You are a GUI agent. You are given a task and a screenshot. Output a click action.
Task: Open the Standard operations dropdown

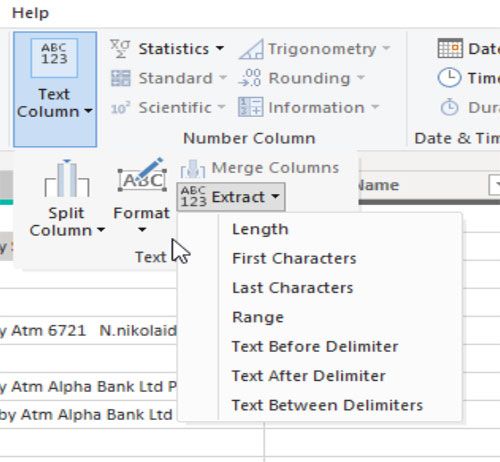click(169, 78)
